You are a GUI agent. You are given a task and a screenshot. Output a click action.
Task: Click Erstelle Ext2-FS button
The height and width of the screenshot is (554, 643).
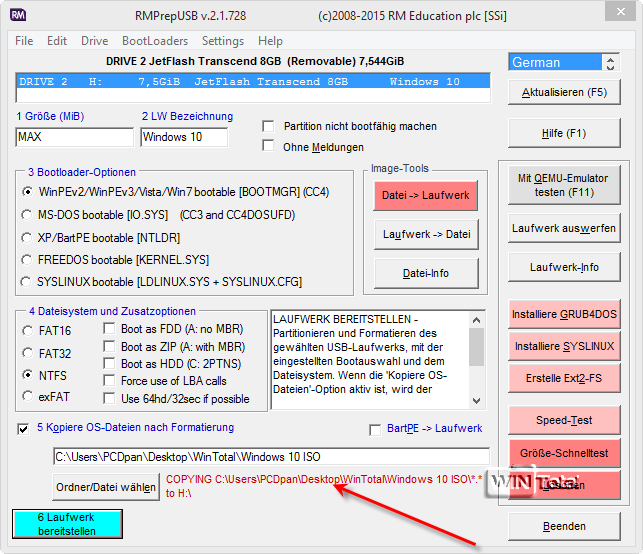pyautogui.click(x=564, y=378)
